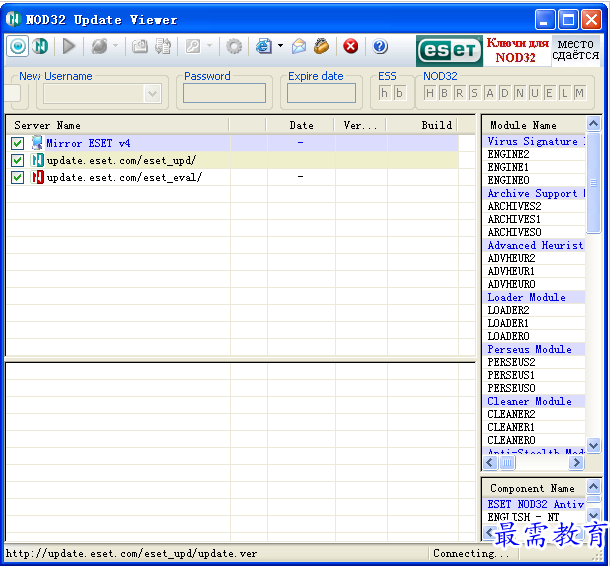Screen dimensions: 616x566
Task: Select the 'update.eset.com/eset_eval/' row text
Action: (x=124, y=178)
